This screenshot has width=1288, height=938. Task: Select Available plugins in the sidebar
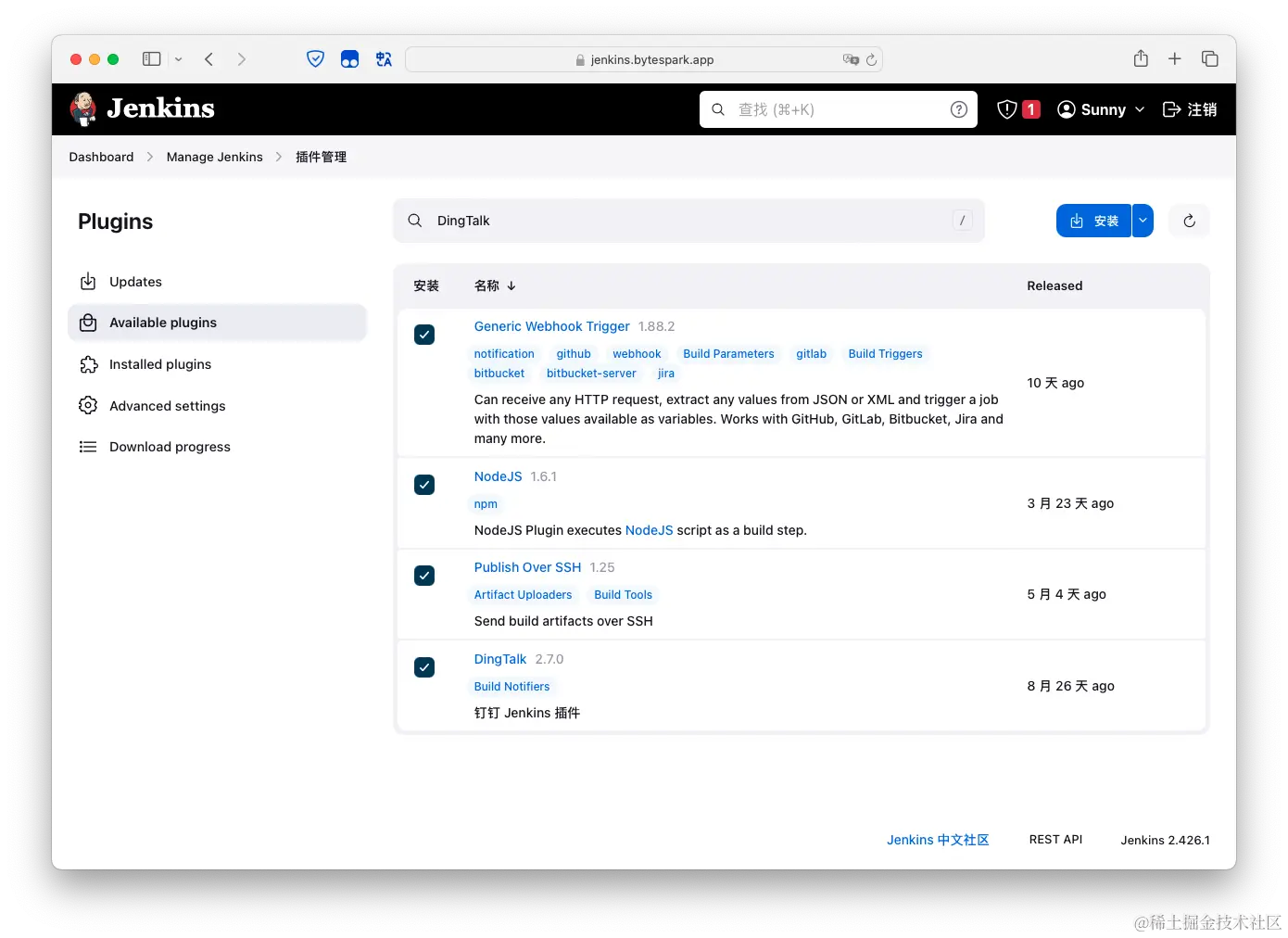[x=218, y=323]
